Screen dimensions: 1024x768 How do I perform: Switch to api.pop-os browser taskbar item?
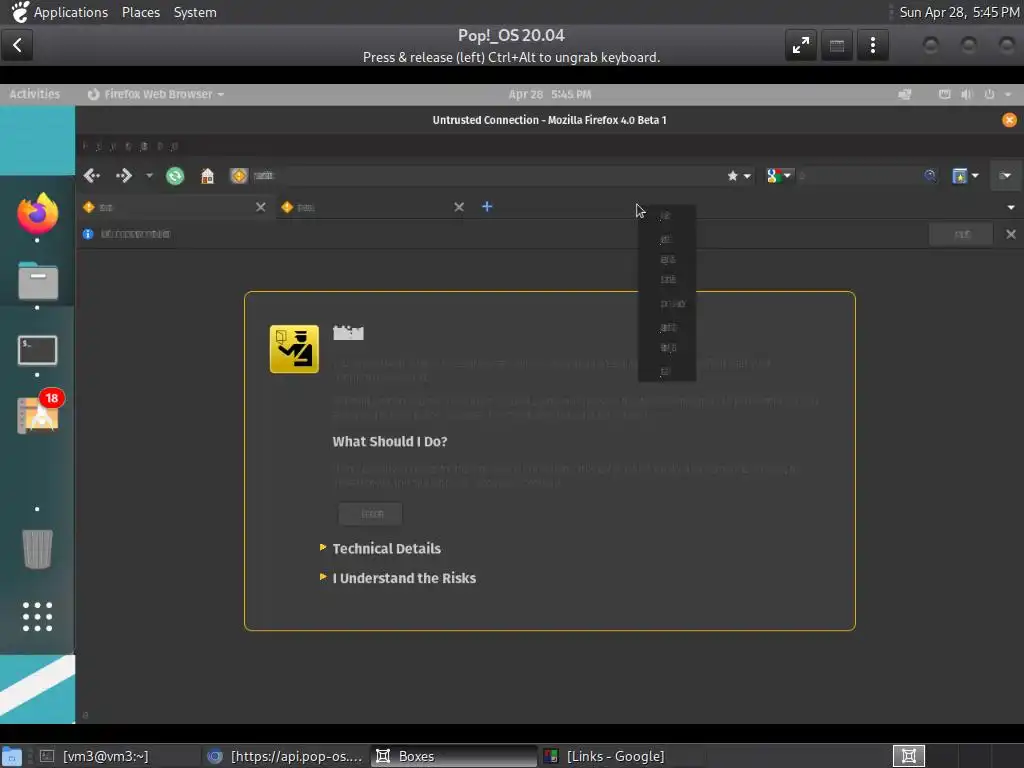pyautogui.click(x=285, y=756)
